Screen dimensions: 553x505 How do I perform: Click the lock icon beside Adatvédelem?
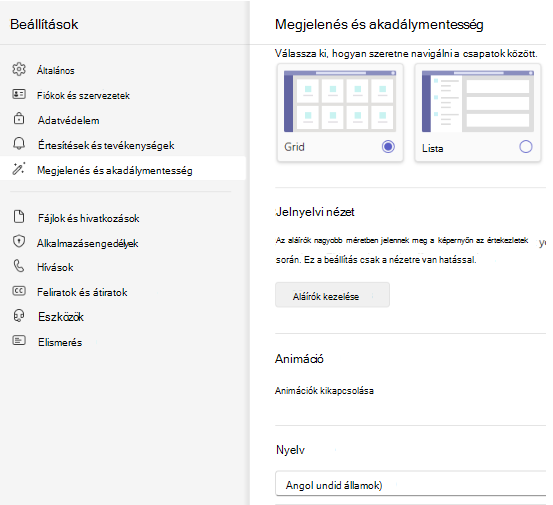click(x=19, y=118)
